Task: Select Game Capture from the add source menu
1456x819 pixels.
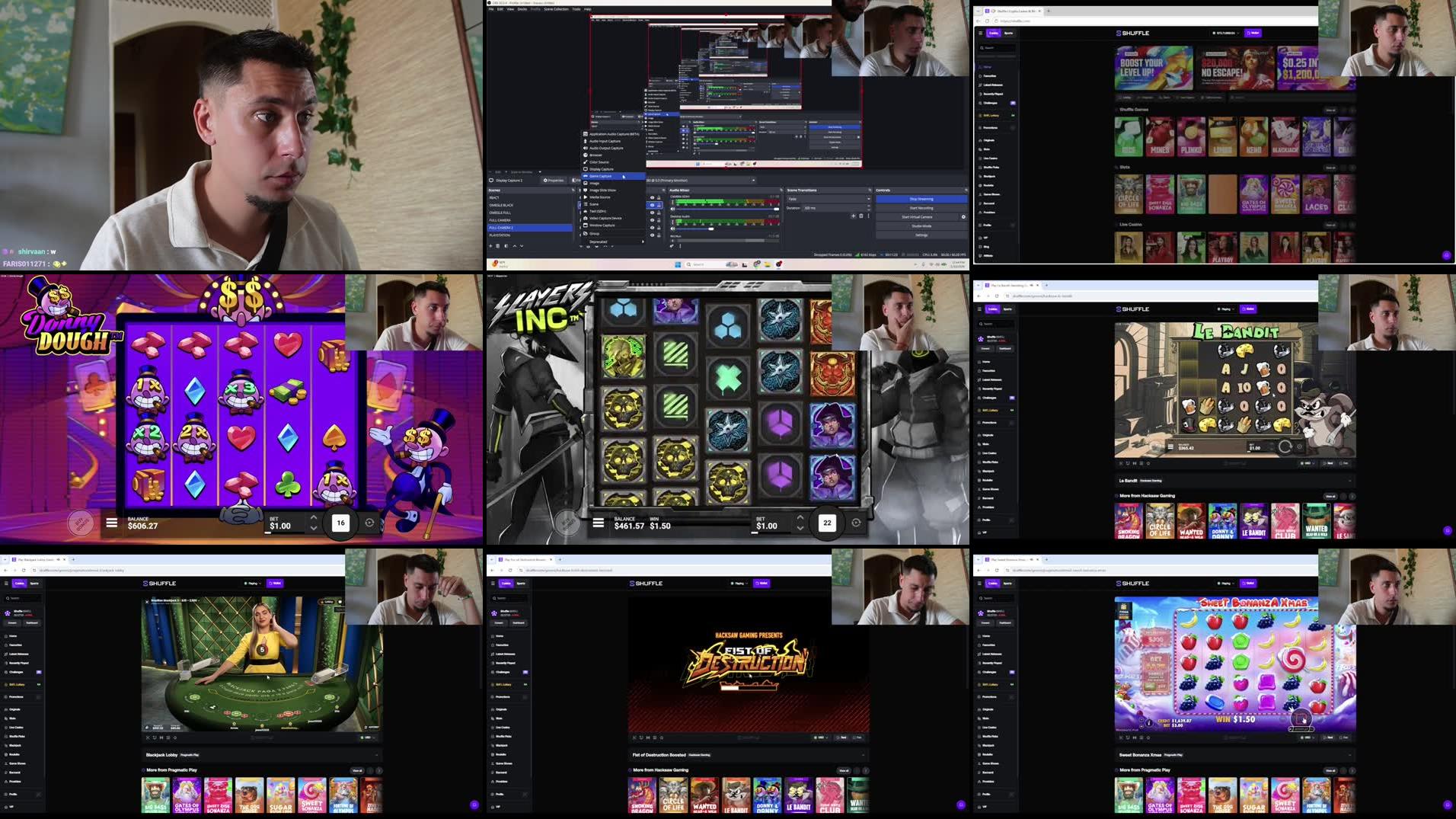Action: 602,176
